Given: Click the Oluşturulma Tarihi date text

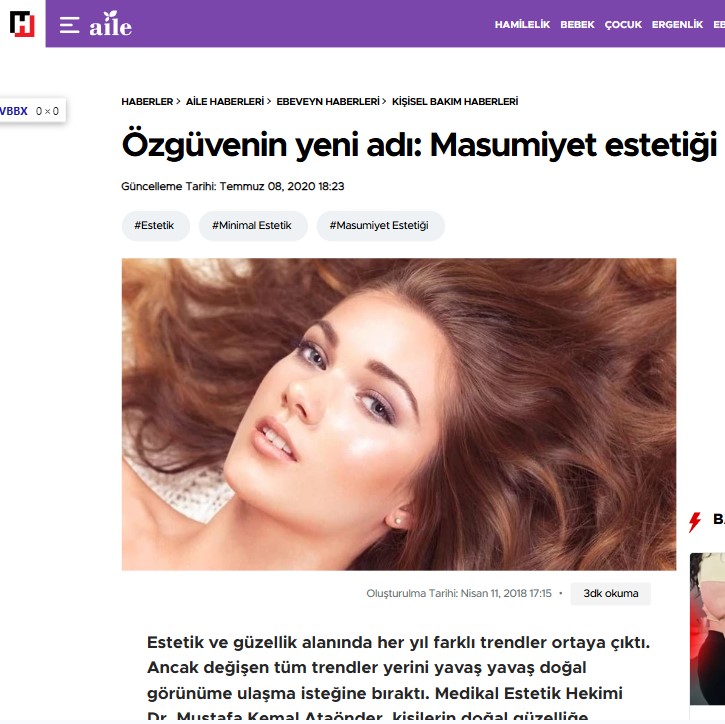Looking at the screenshot, I should [459, 593].
